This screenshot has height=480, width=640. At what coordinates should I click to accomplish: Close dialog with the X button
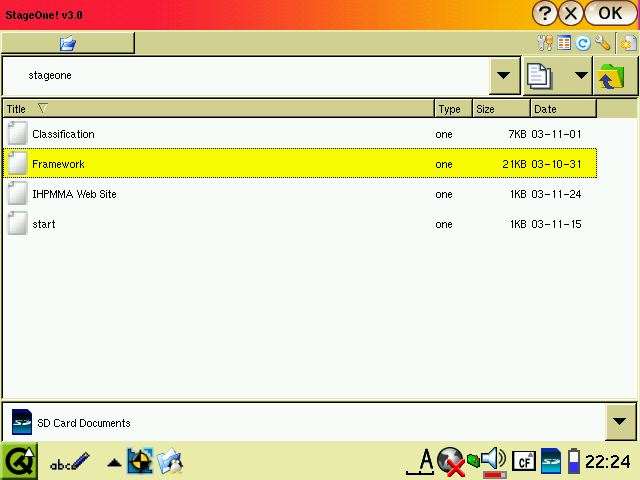571,13
